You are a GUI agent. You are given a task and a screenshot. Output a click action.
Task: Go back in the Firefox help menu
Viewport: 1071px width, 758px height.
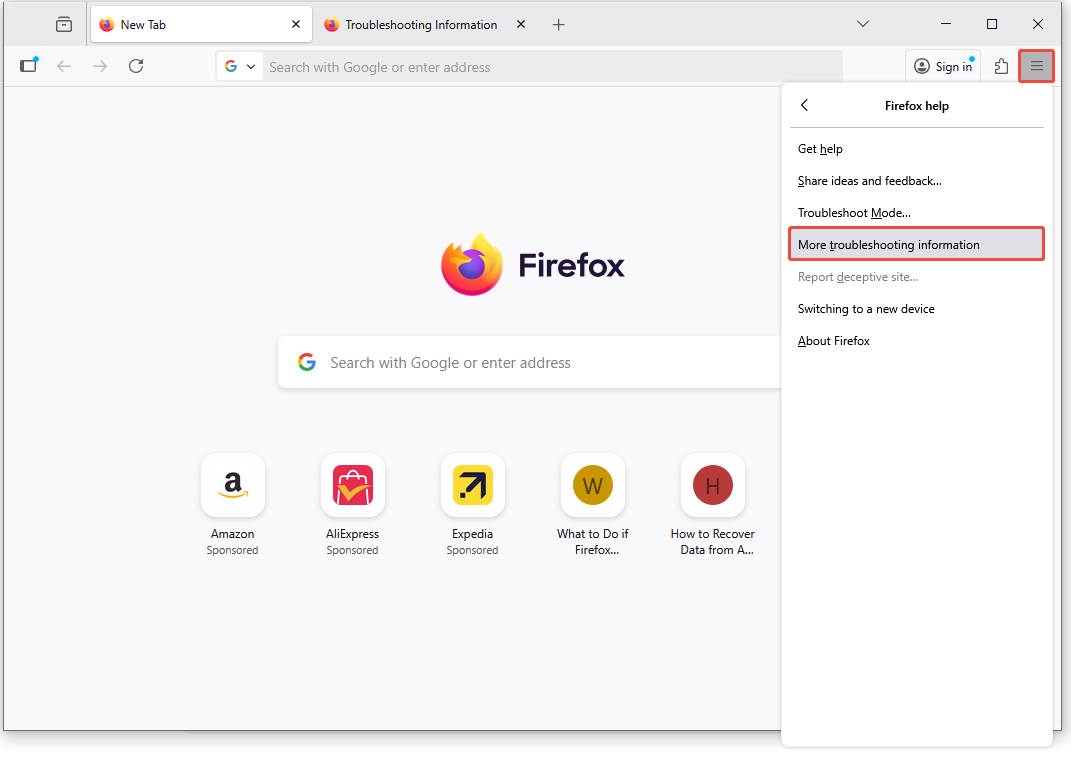pos(804,105)
